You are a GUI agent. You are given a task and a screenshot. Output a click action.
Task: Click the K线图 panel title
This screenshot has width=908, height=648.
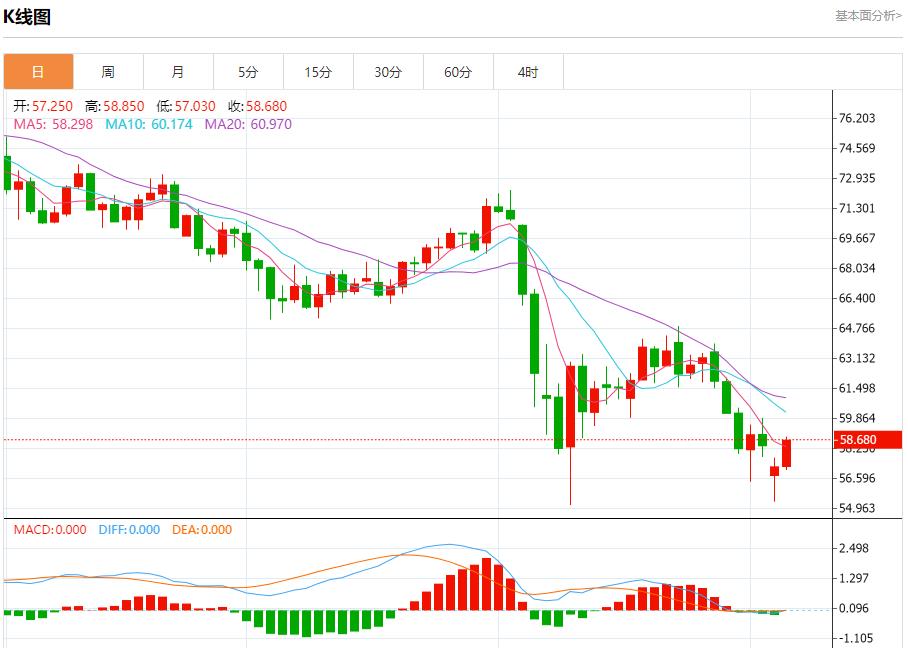tap(27, 17)
